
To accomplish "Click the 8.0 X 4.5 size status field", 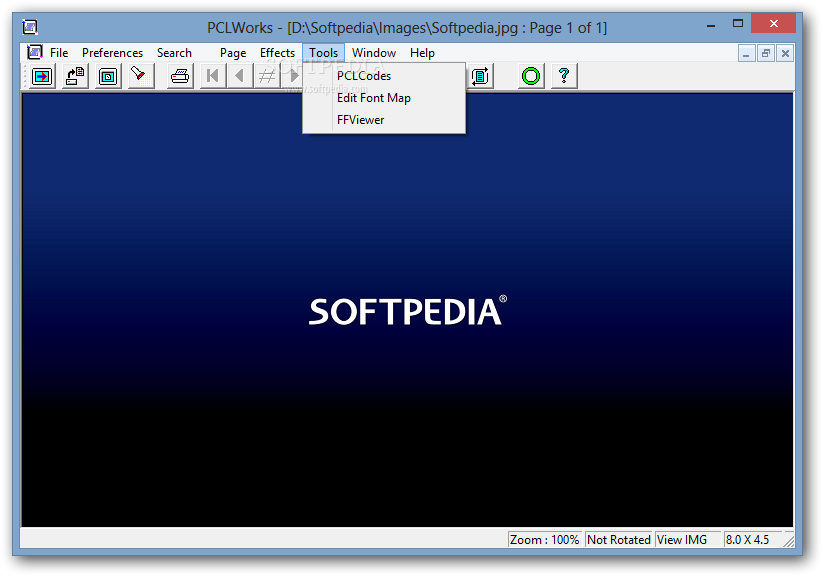I will click(753, 539).
